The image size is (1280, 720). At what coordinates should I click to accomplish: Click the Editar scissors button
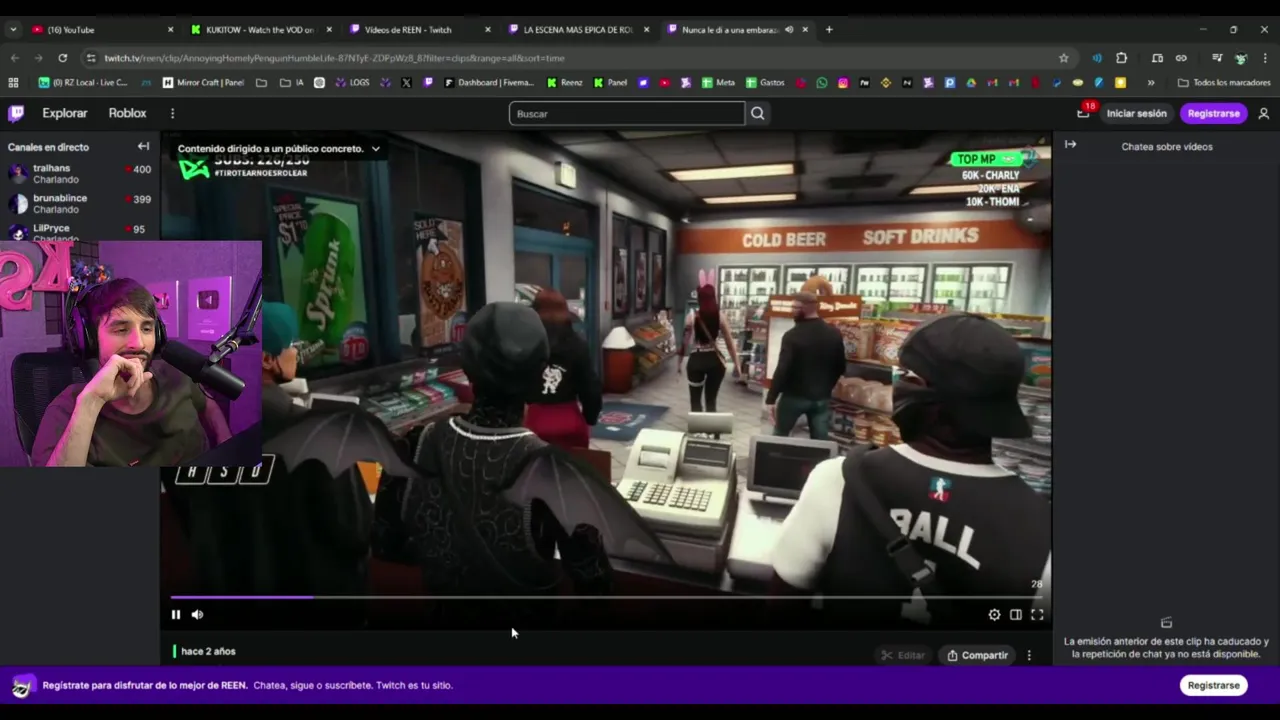(x=903, y=655)
